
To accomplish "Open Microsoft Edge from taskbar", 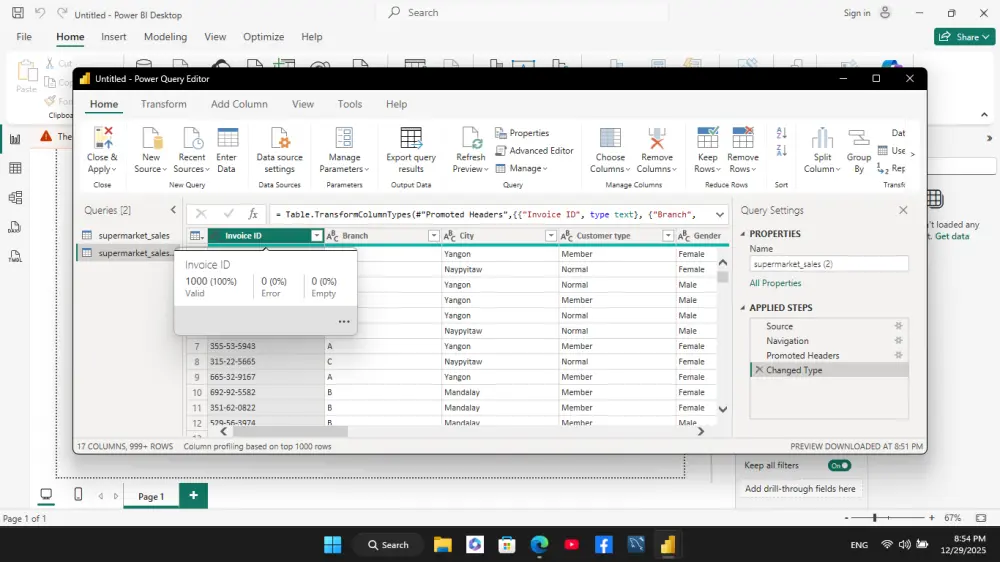I will 540,545.
